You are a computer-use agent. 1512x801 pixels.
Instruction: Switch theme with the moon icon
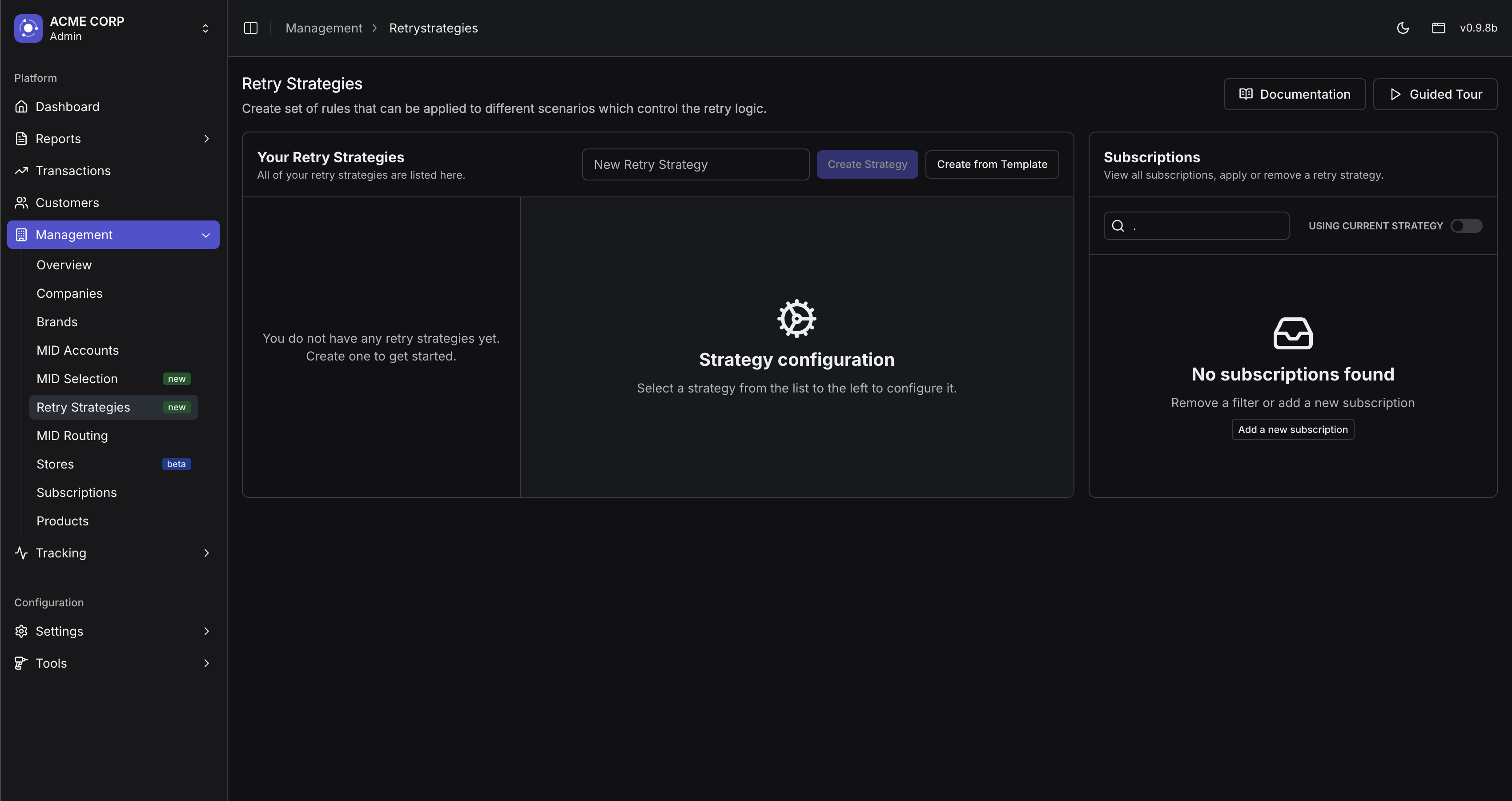click(1403, 28)
